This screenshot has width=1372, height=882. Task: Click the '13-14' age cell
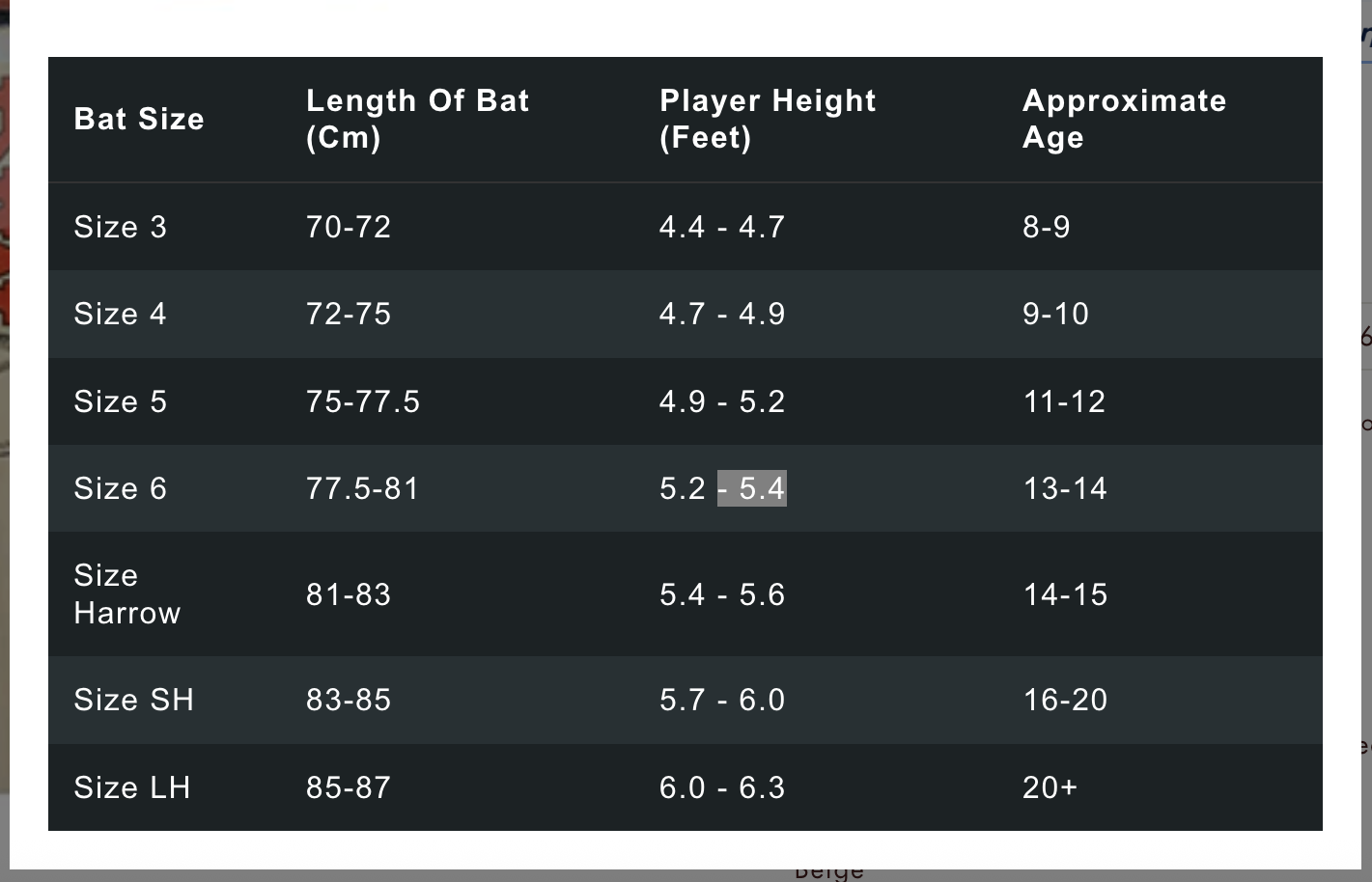(1065, 488)
